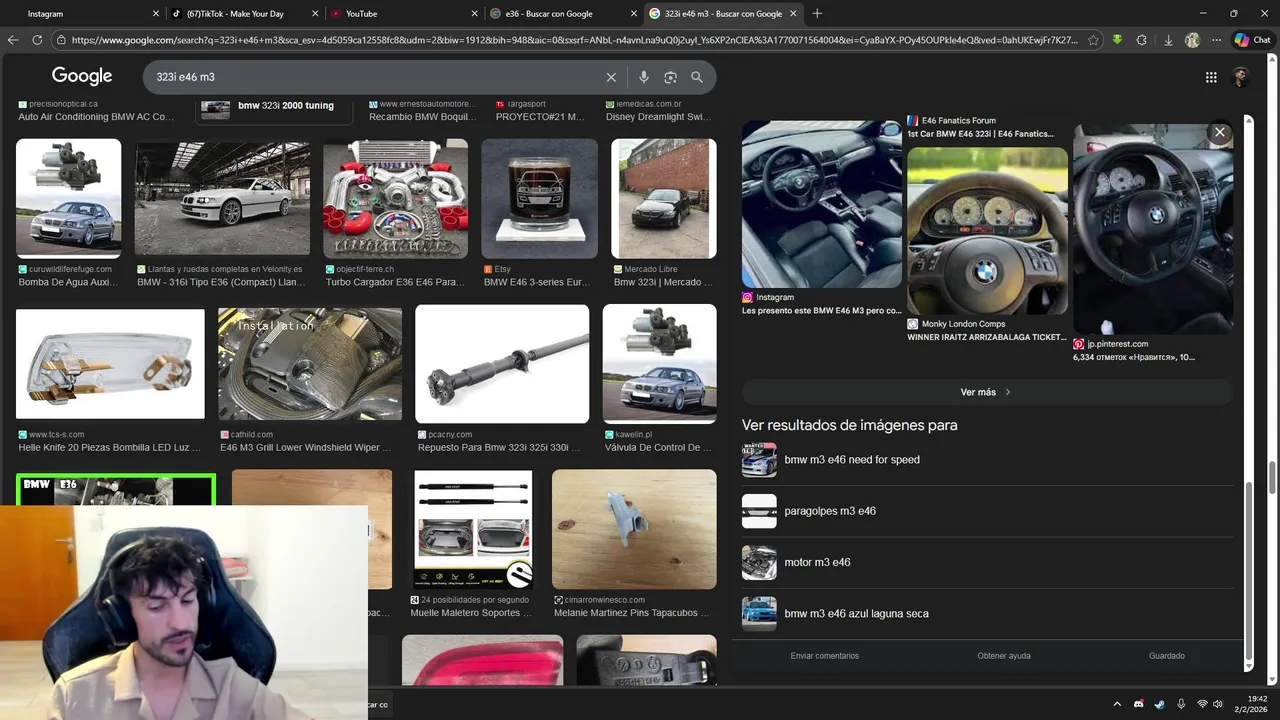The width and height of the screenshot is (1280, 720).
Task: Close the Instagram tab
Action: [155, 14]
